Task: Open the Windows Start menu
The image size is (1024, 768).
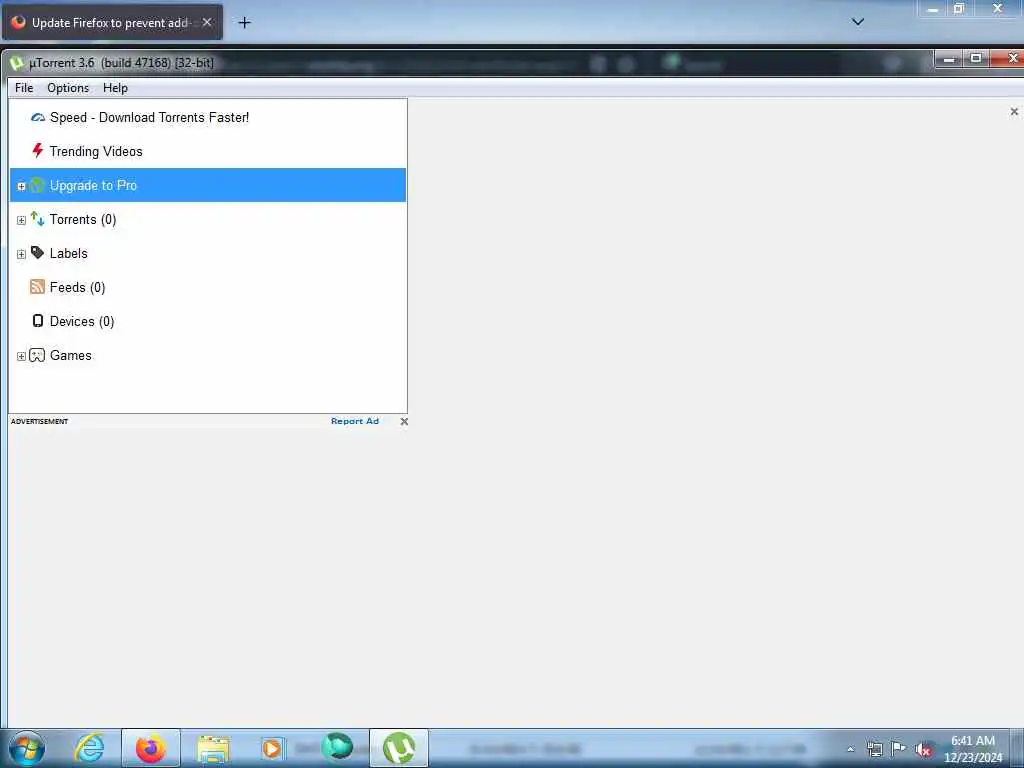Action: (x=27, y=748)
